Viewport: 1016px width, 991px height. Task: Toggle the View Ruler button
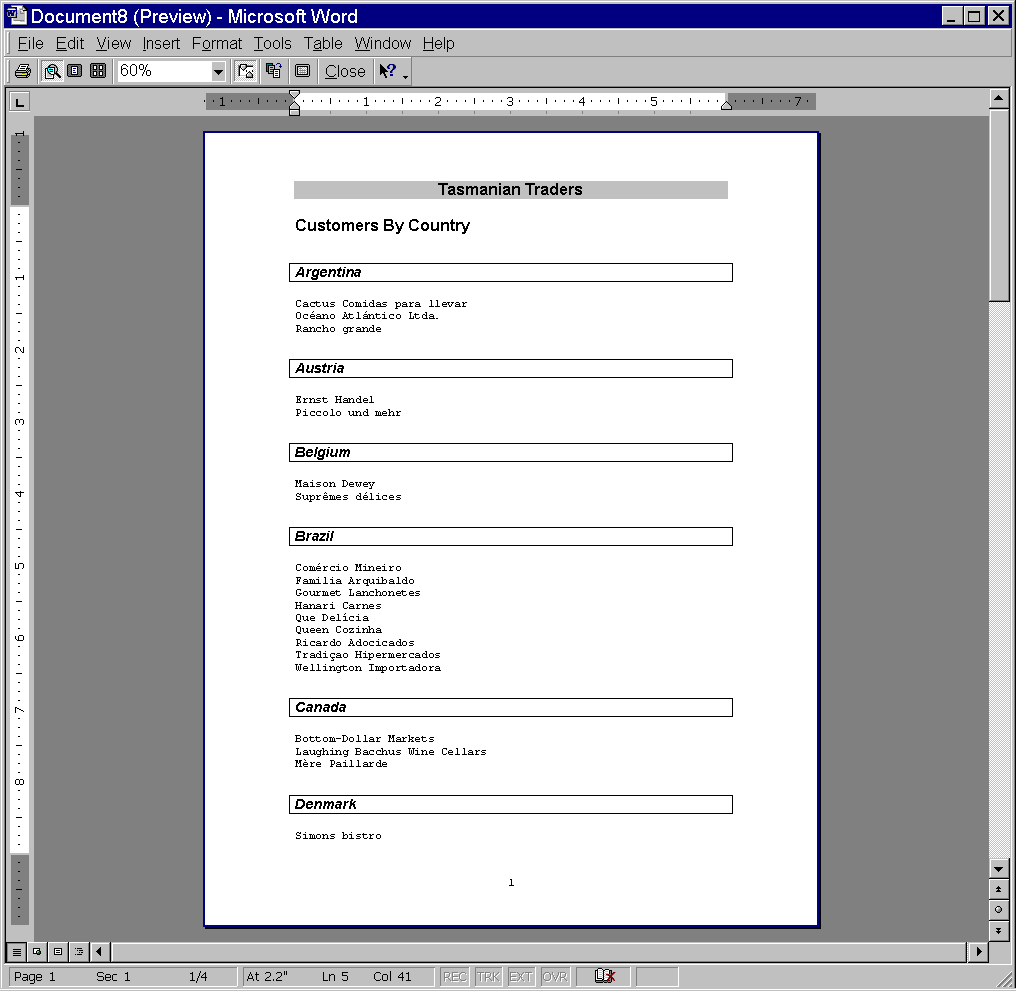click(x=246, y=71)
